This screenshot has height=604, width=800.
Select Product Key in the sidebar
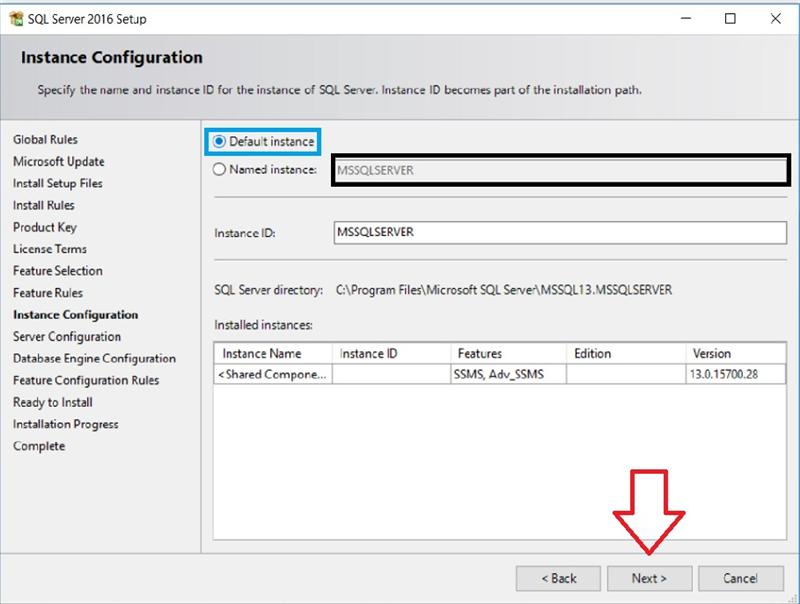click(45, 228)
